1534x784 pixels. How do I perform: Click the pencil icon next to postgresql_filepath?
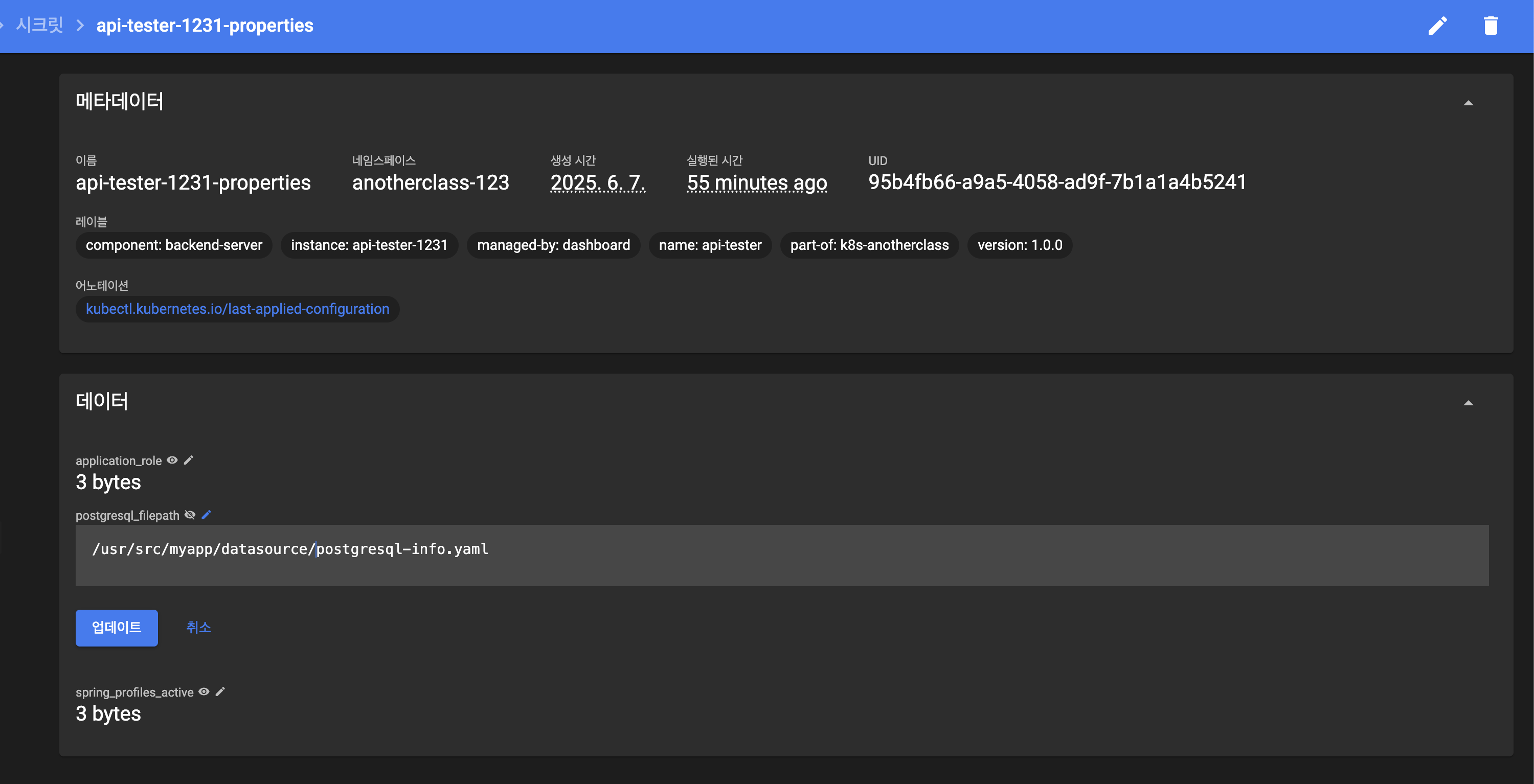tap(207, 515)
